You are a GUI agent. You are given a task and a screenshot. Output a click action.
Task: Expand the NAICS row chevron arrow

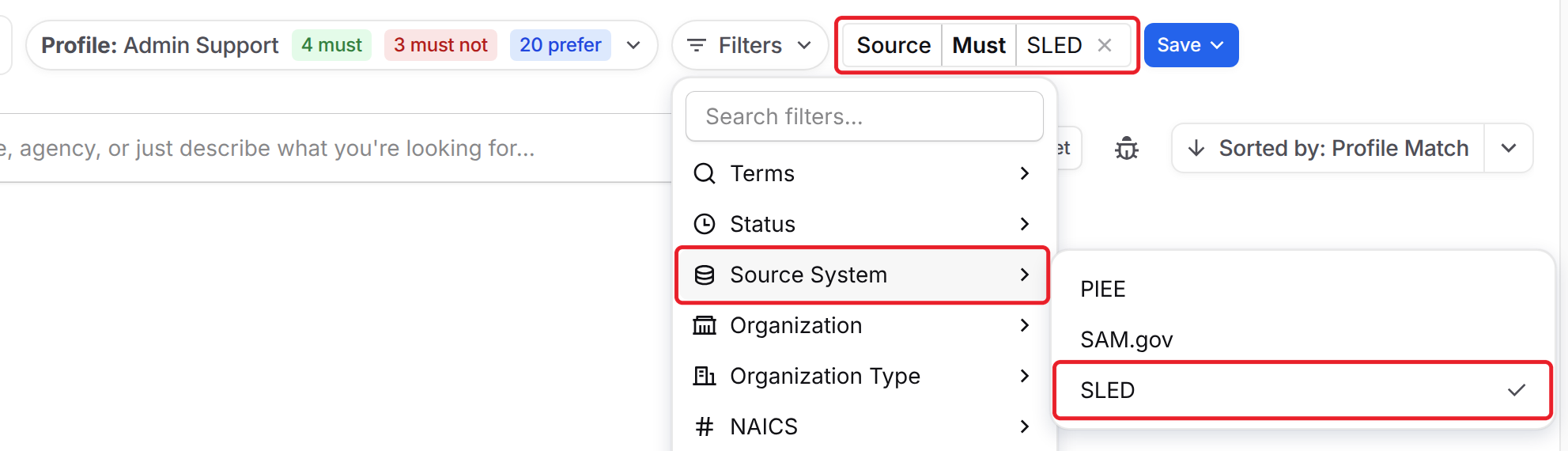[x=1025, y=426]
